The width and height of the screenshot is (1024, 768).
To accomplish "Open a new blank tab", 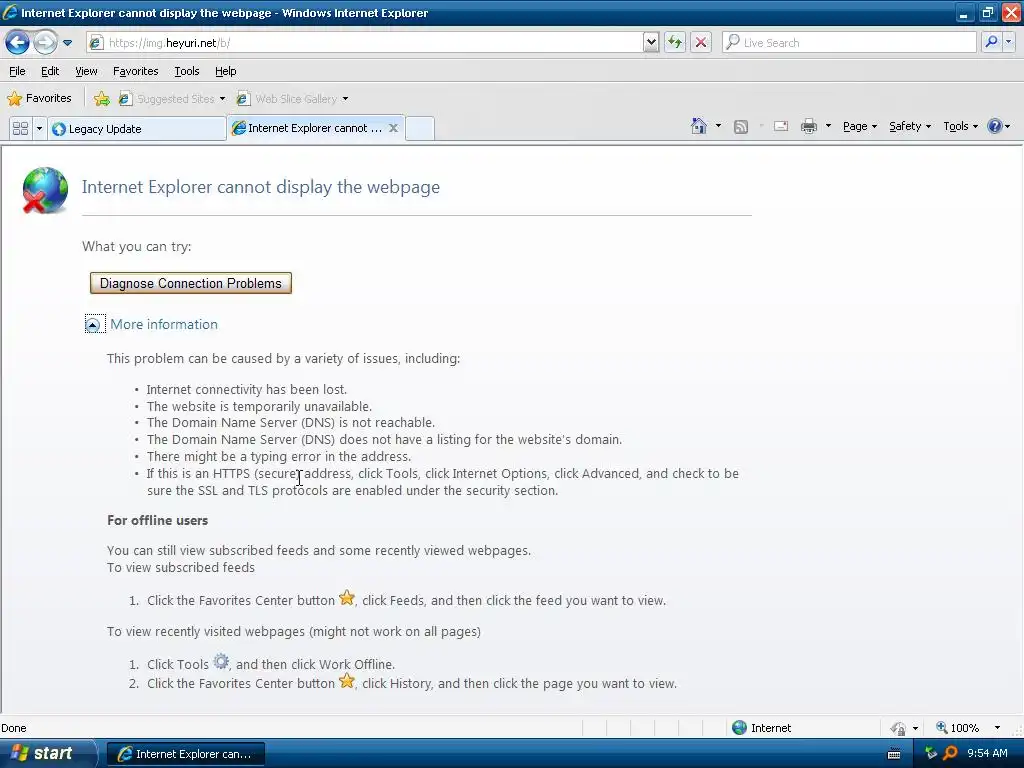I will coord(420,129).
